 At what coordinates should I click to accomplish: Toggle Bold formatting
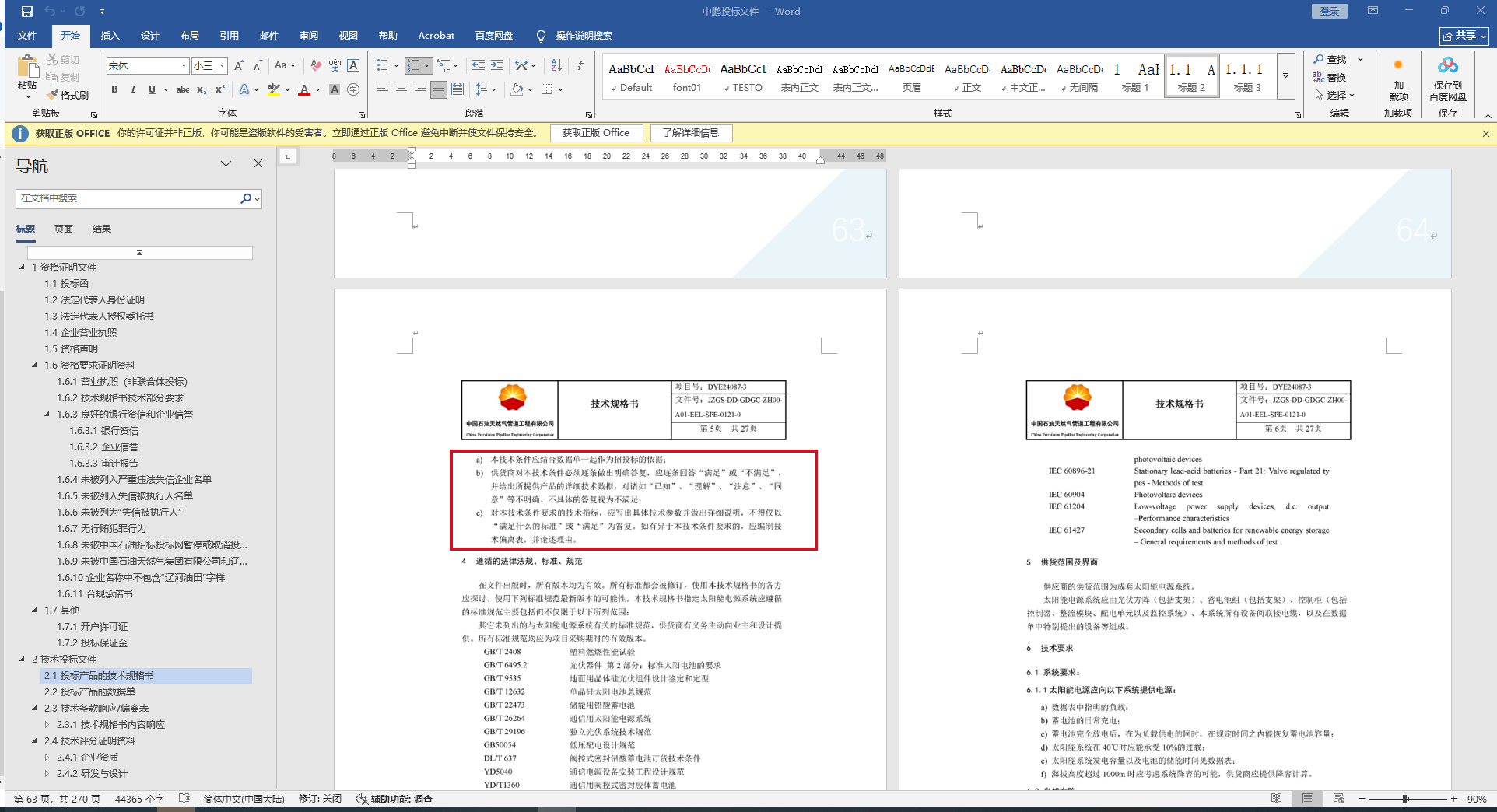[114, 90]
